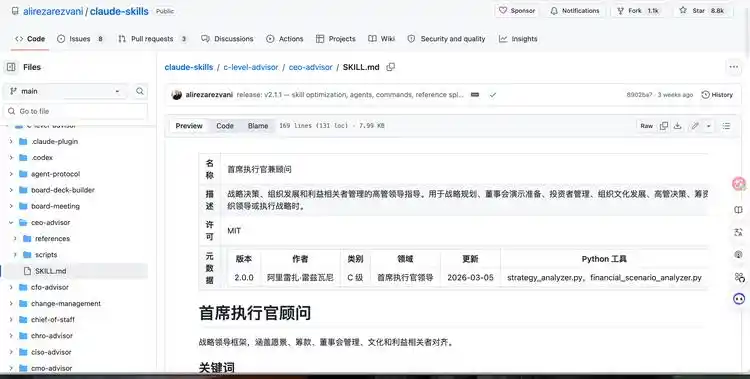Copy the file path icon
750x379 pixels.
coord(391,67)
